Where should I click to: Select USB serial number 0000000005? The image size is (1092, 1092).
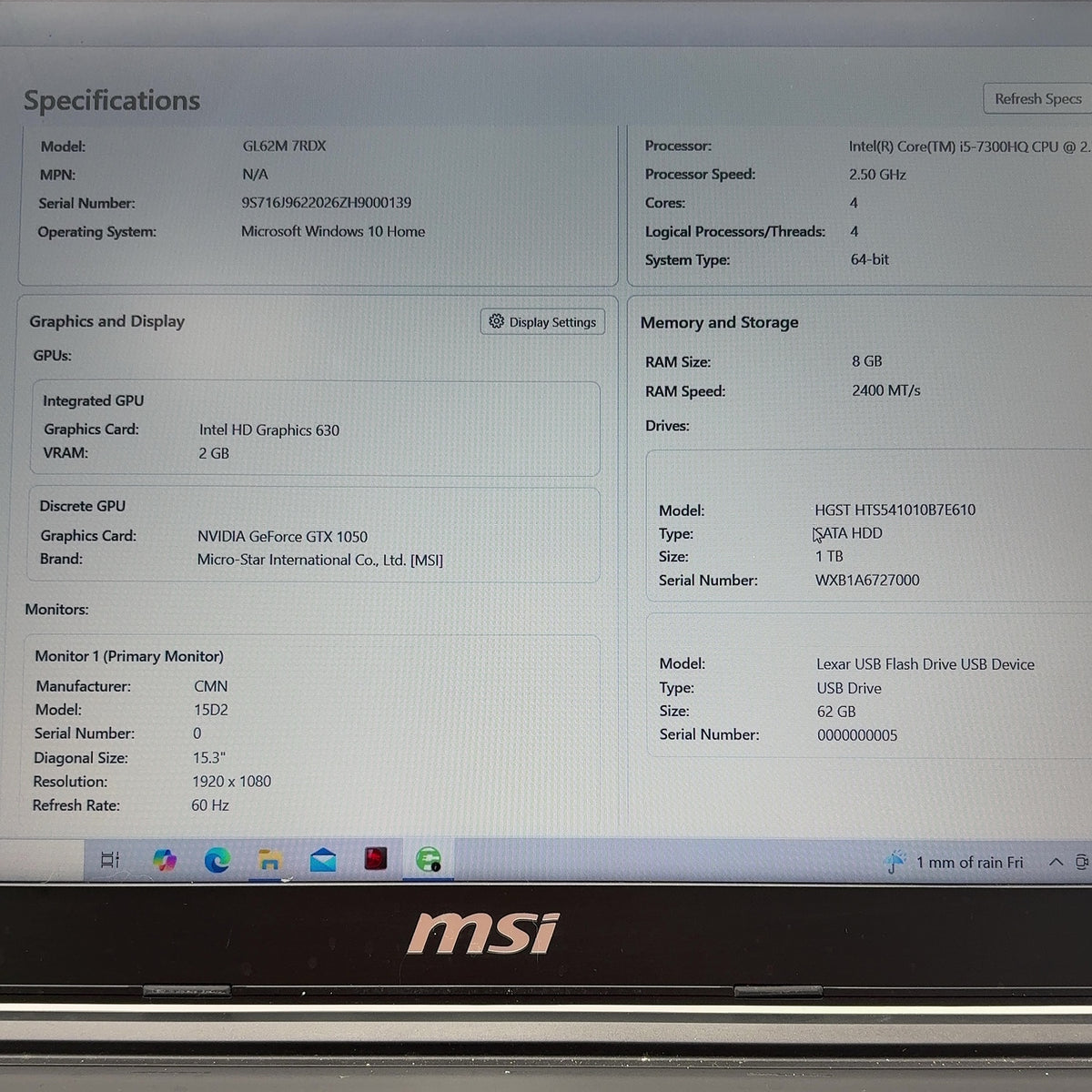coord(857,735)
